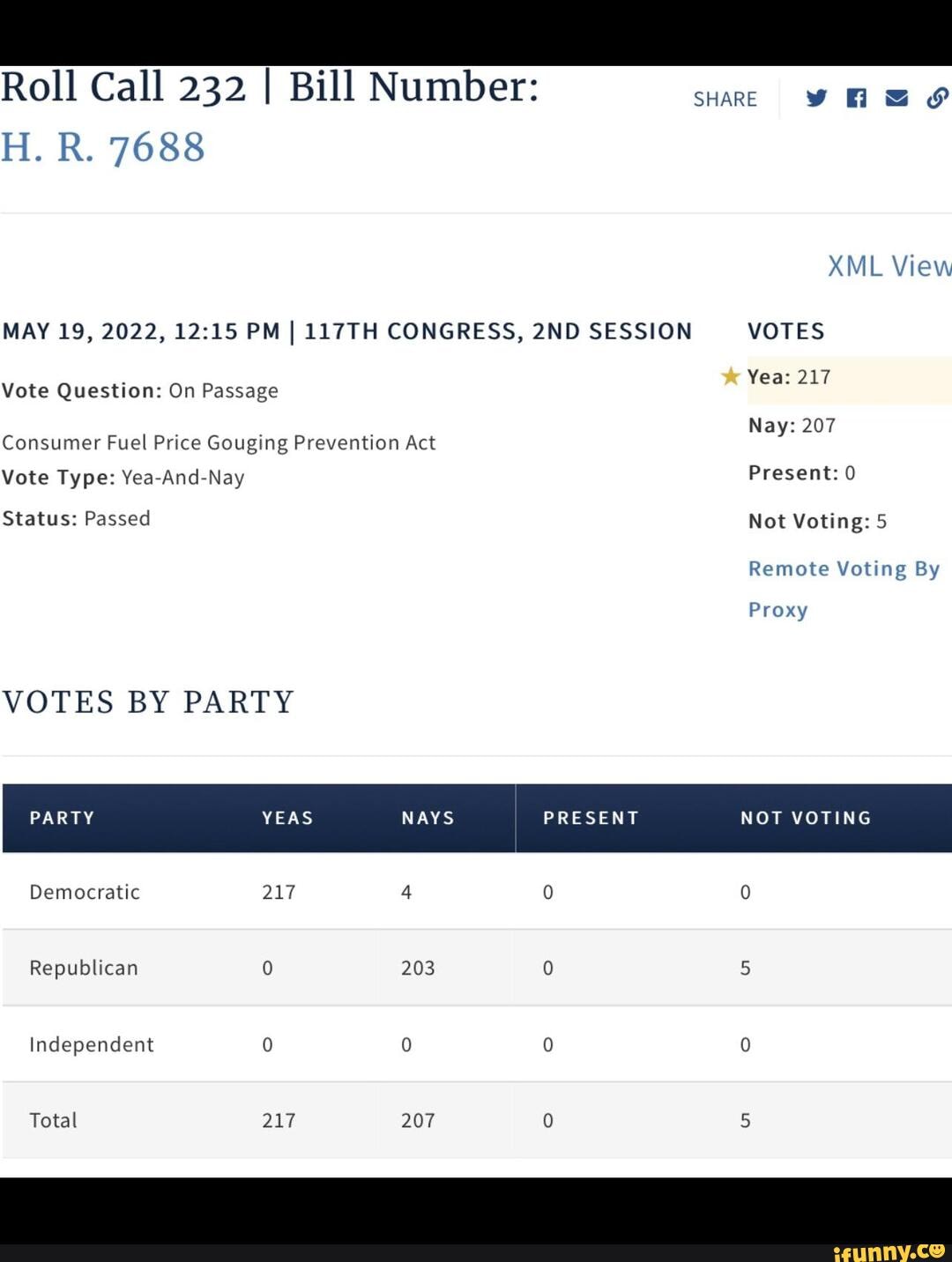Image resolution: width=952 pixels, height=1262 pixels.
Task: Click the NAYS column header
Action: tap(428, 818)
